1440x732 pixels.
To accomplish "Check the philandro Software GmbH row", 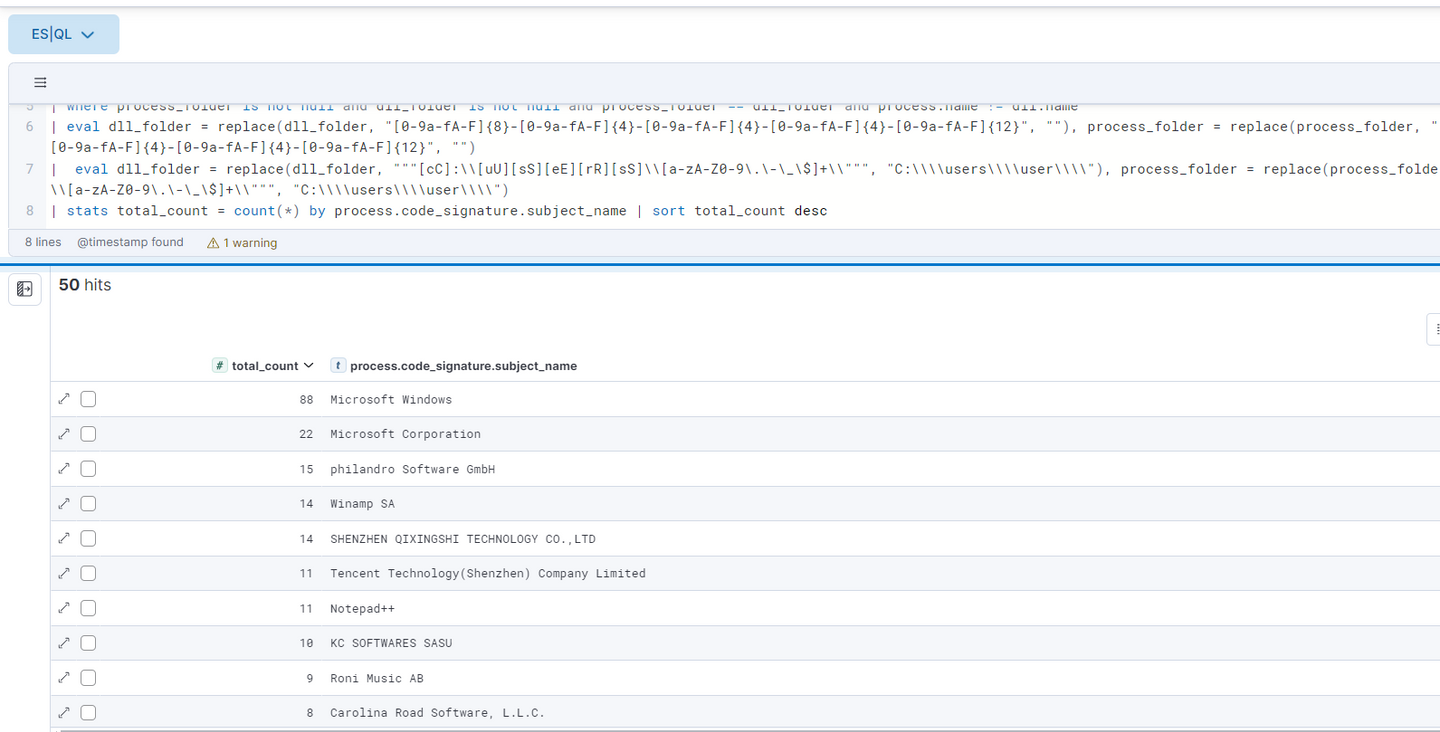I will 88,469.
